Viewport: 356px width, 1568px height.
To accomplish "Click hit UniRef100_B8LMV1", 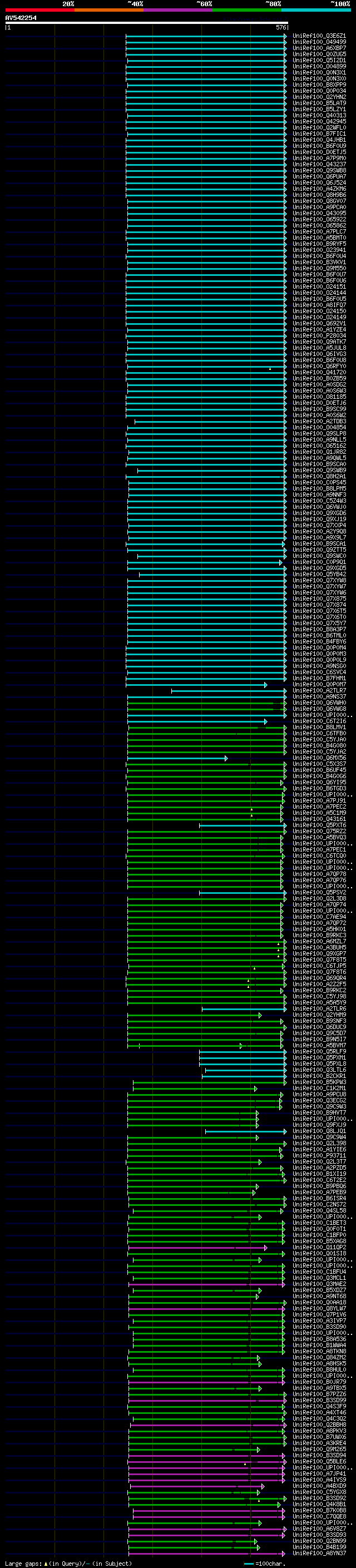I will (x=319, y=728).
